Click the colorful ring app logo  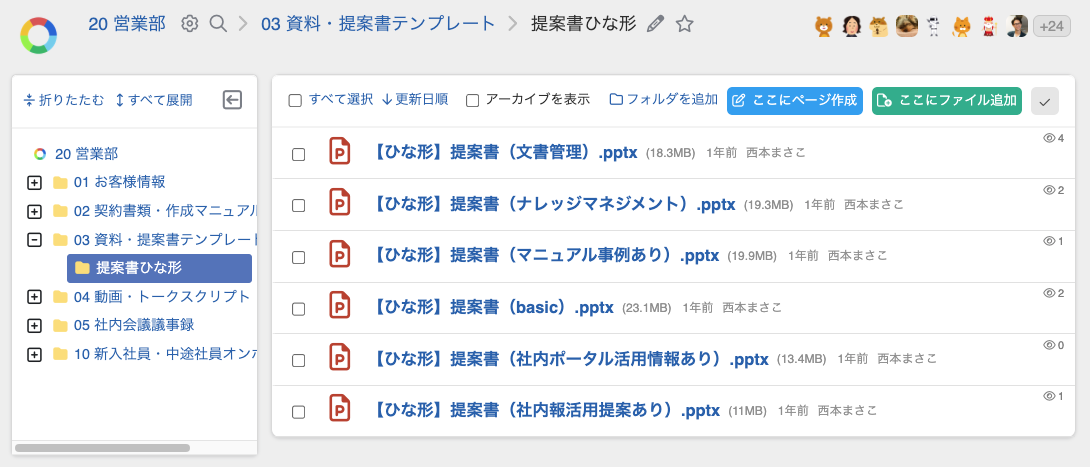click(x=39, y=36)
